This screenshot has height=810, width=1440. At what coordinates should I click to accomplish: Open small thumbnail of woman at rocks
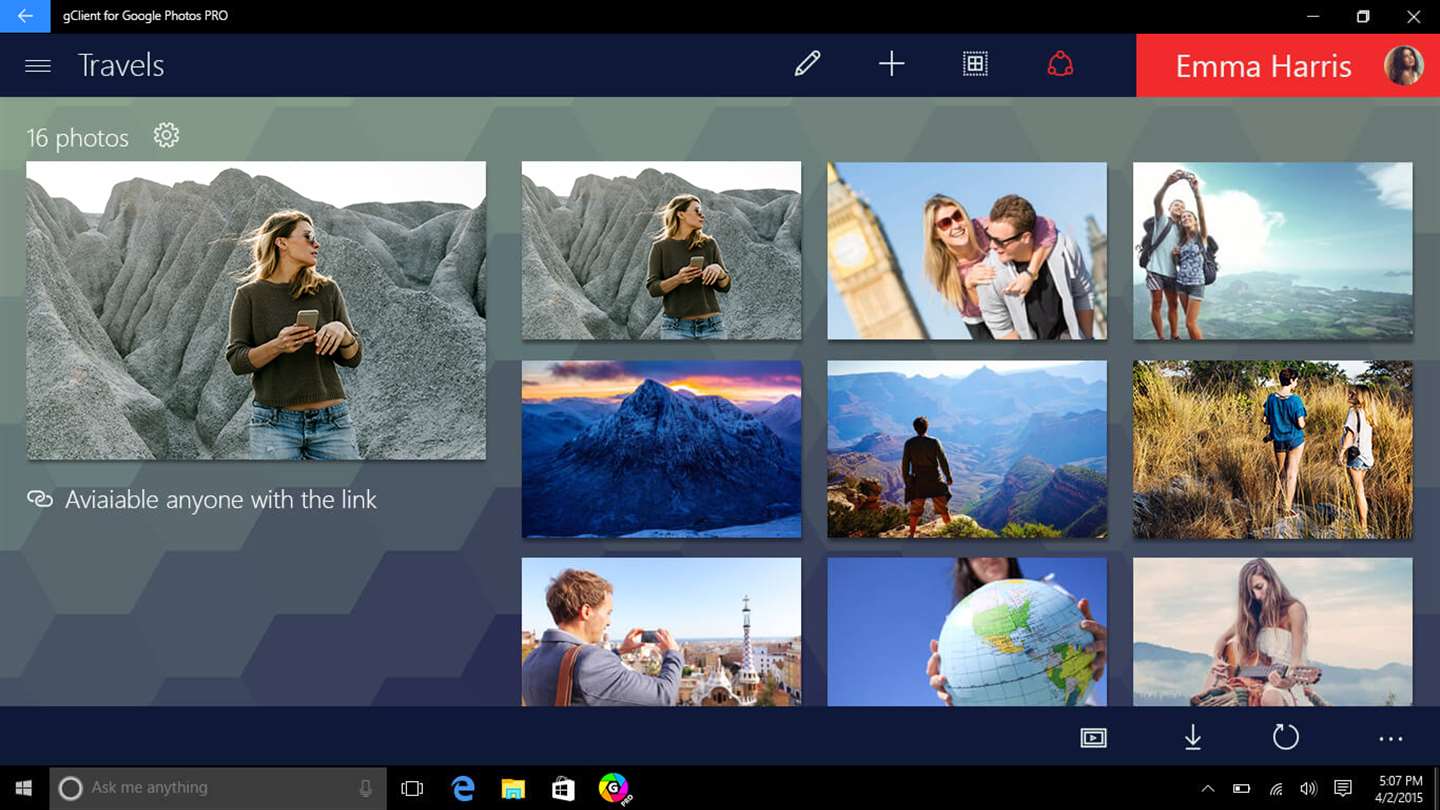[661, 251]
